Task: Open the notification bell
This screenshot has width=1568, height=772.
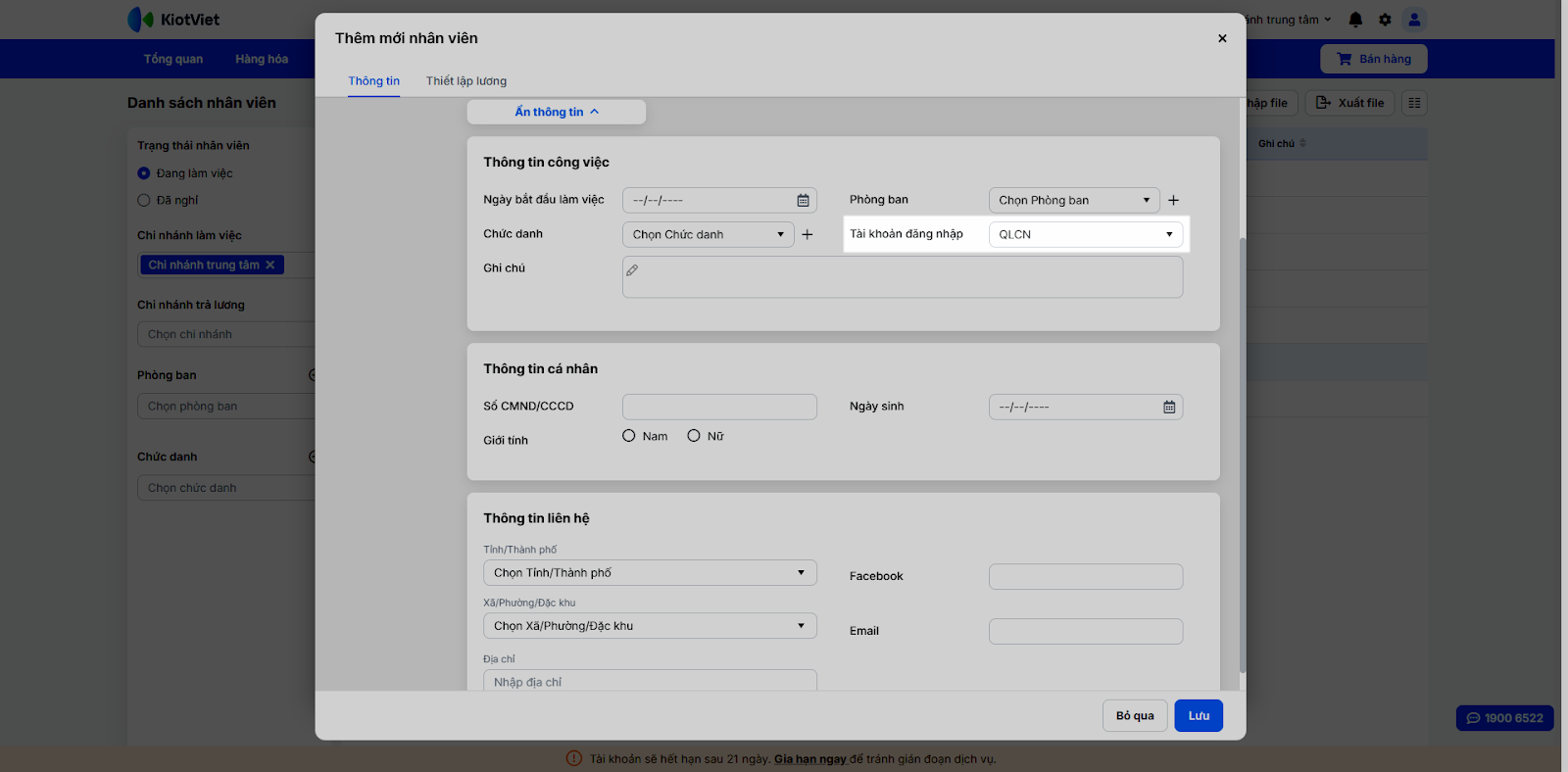Action: (x=1355, y=20)
